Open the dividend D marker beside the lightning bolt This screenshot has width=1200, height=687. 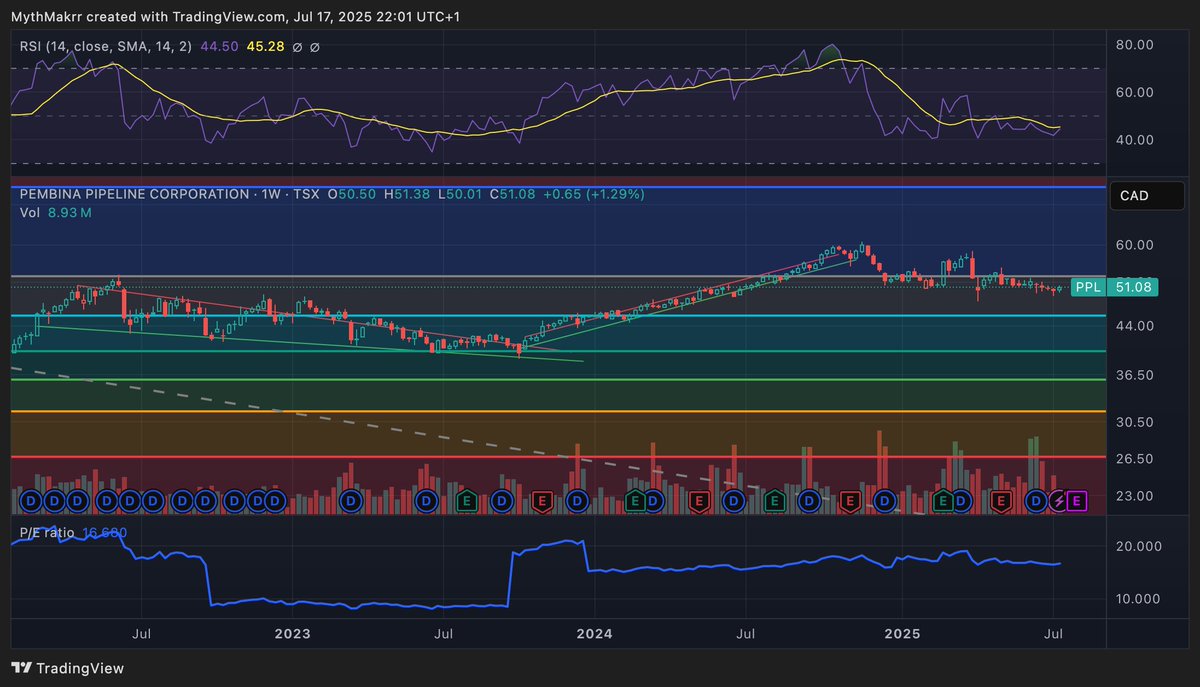(1038, 499)
